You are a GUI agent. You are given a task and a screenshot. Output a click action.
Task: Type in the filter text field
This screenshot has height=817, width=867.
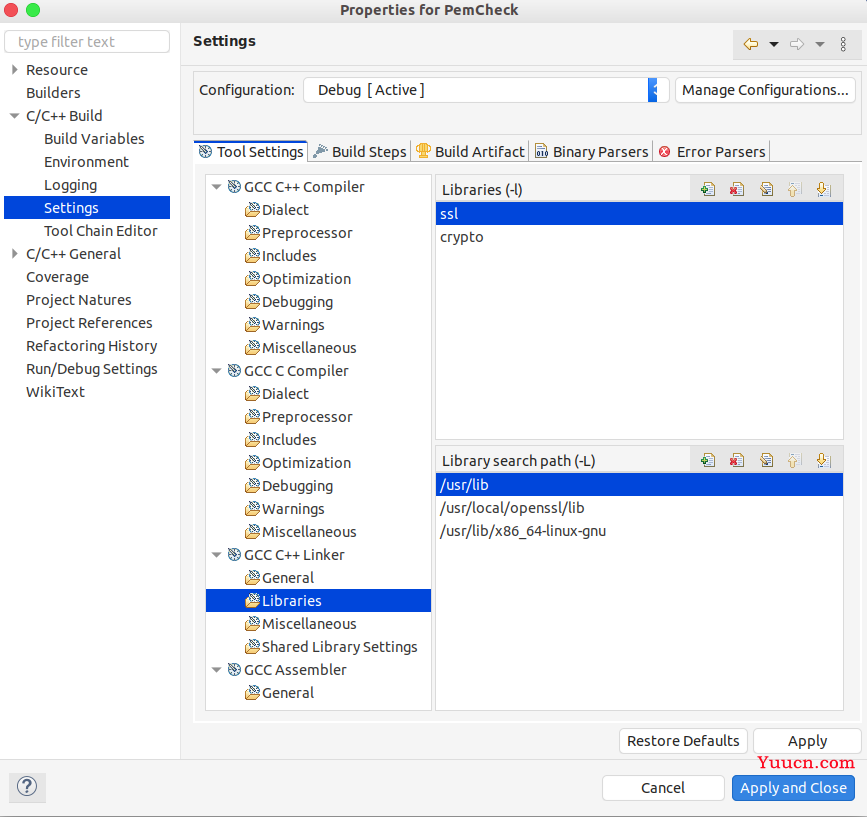pos(88,42)
